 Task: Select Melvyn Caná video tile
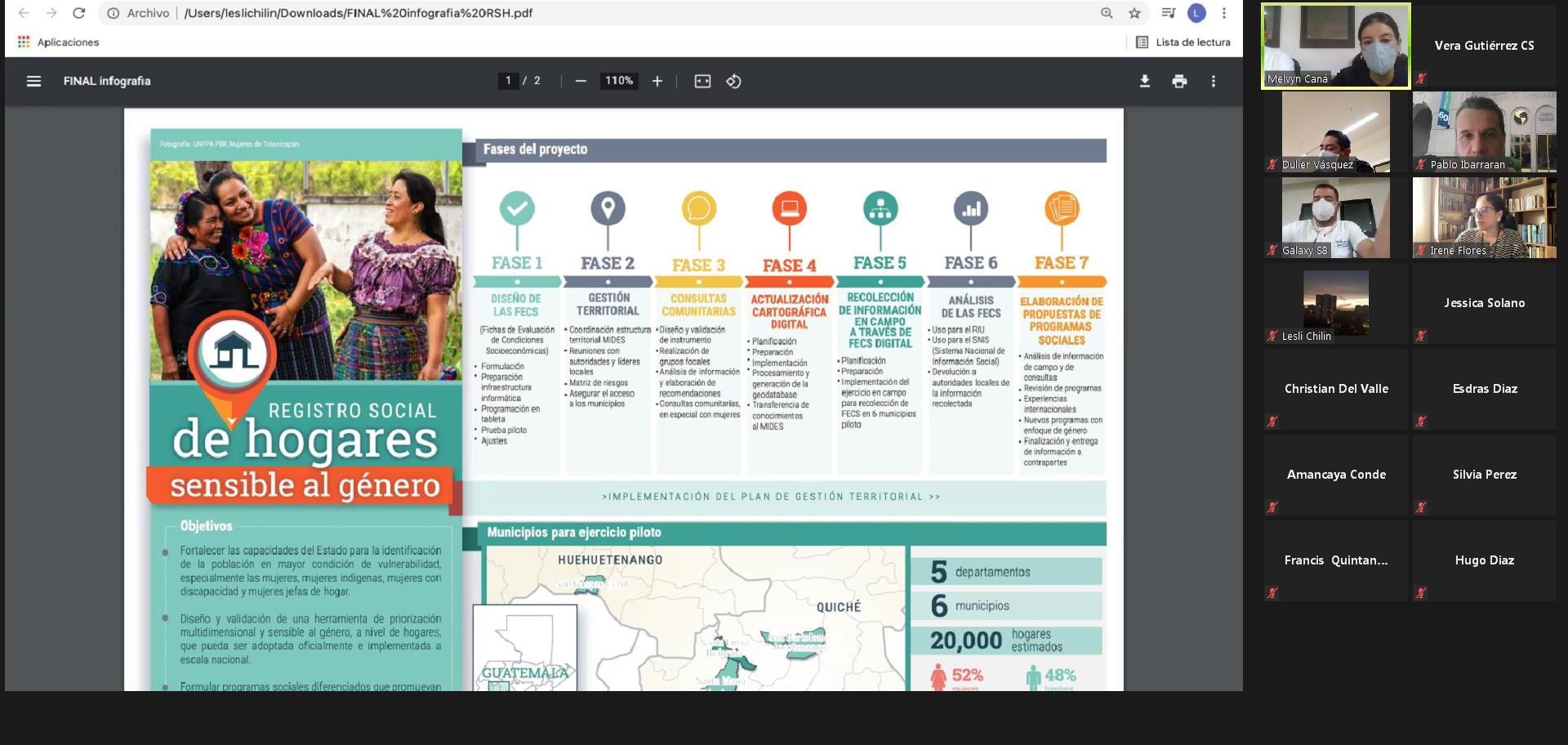coord(1335,46)
